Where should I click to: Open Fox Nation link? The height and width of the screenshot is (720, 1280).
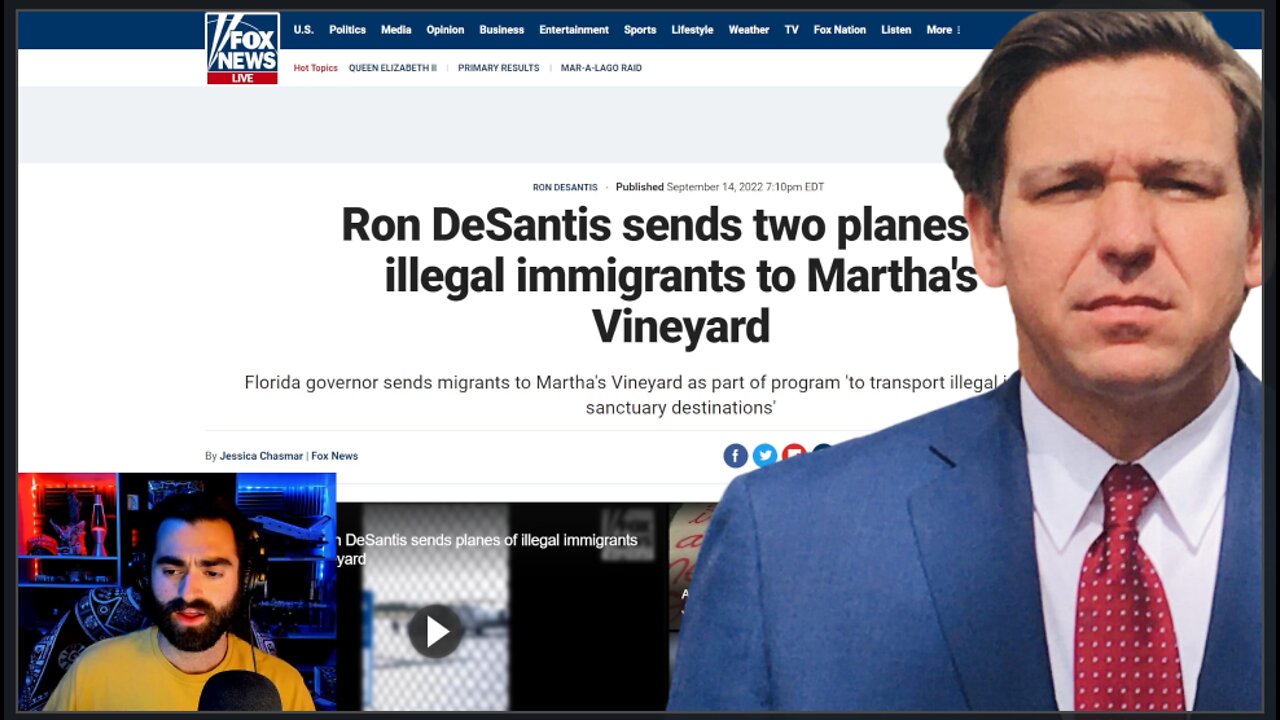[x=840, y=30]
